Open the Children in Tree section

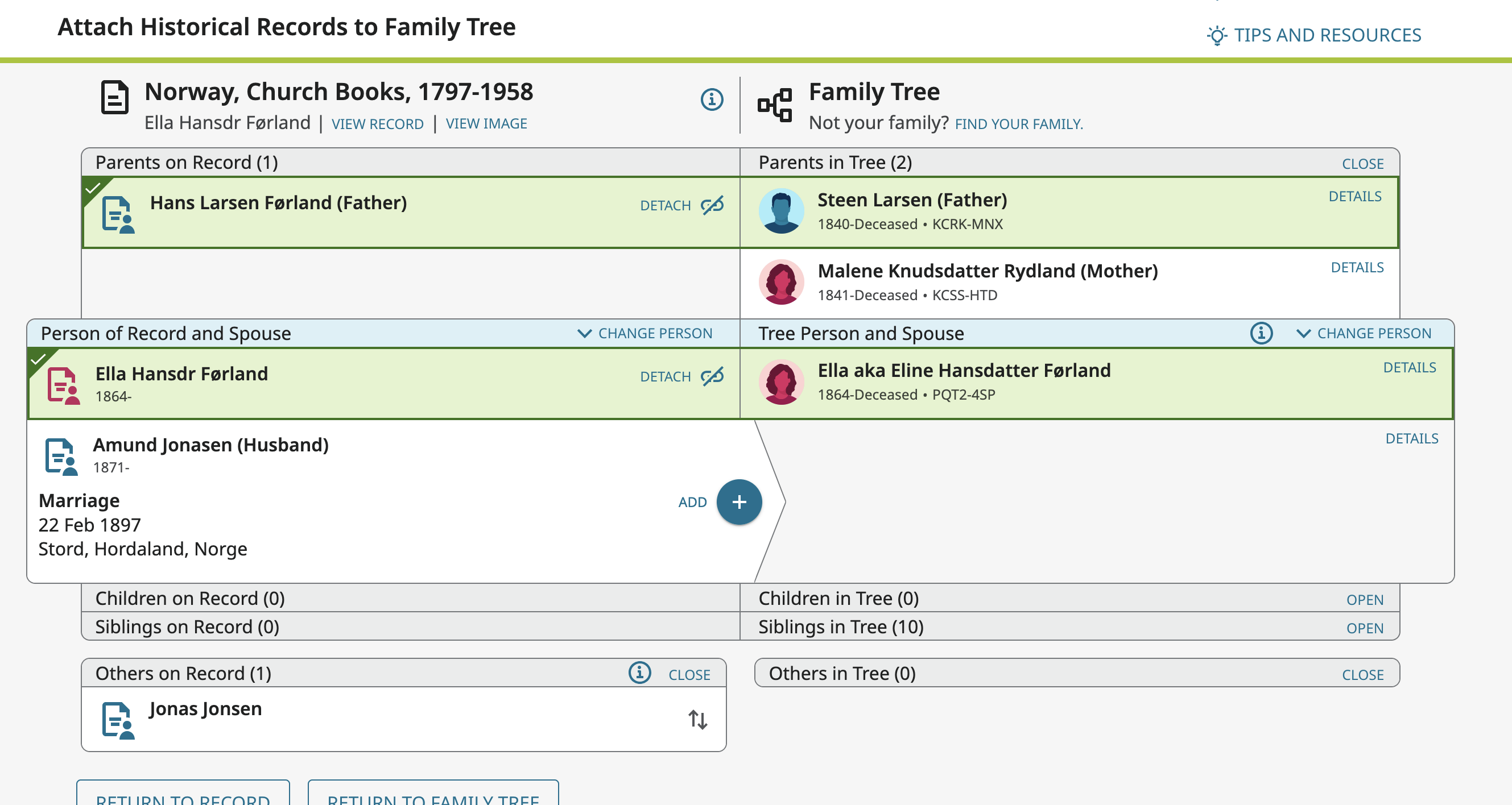coord(1364,600)
